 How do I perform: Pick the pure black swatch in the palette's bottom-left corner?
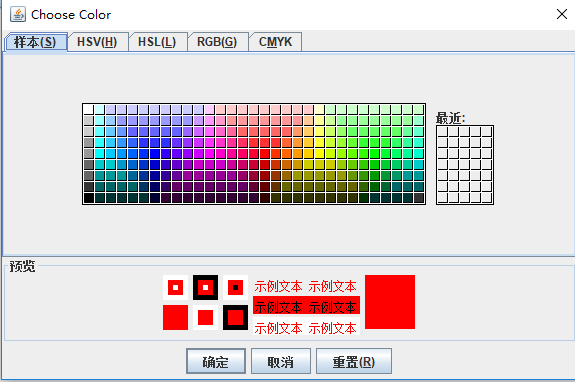(88, 198)
